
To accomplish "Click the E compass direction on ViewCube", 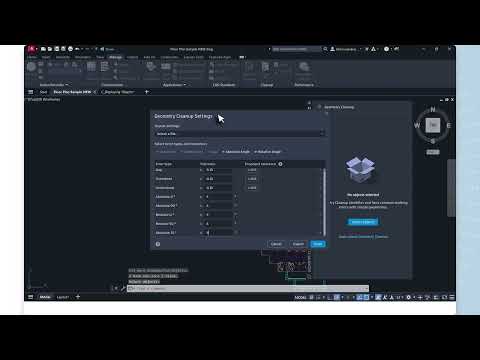I will 448,125.
